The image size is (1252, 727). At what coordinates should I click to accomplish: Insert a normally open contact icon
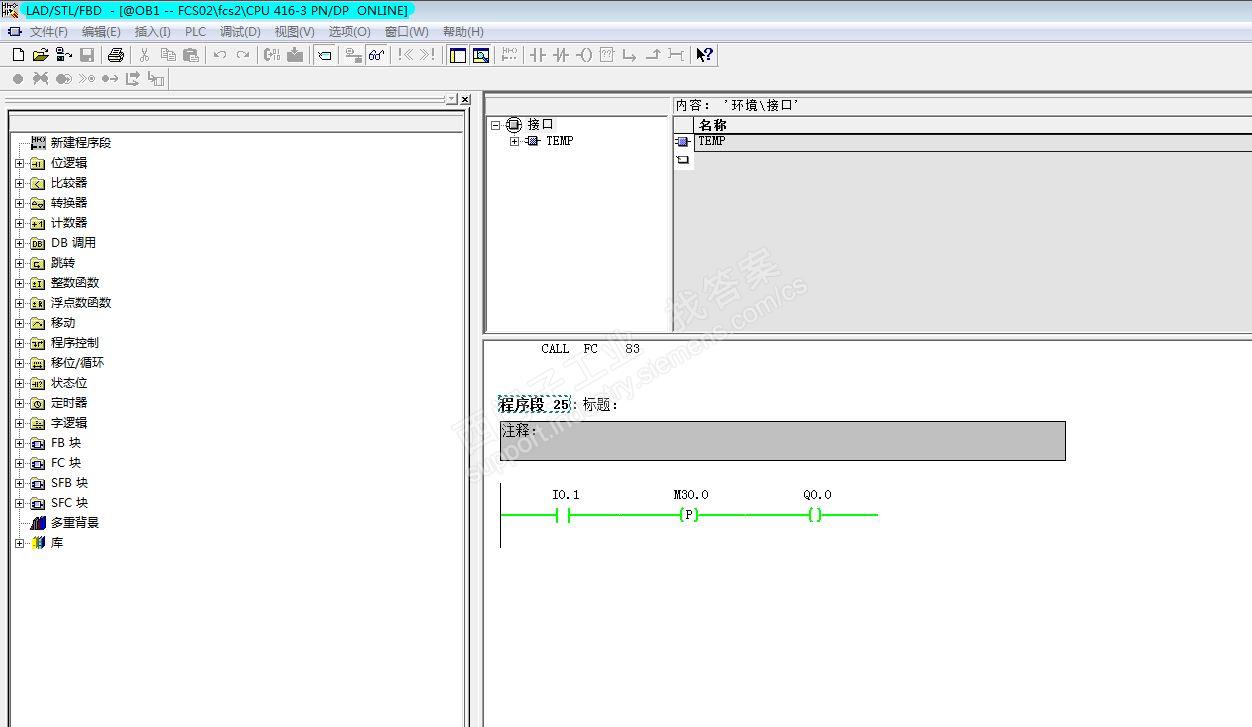tap(538, 55)
